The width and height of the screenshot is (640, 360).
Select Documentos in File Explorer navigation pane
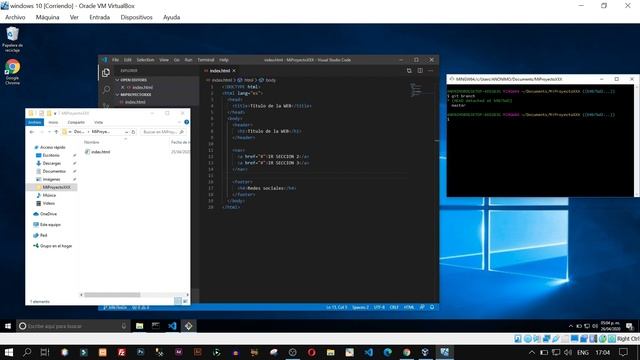(54, 171)
